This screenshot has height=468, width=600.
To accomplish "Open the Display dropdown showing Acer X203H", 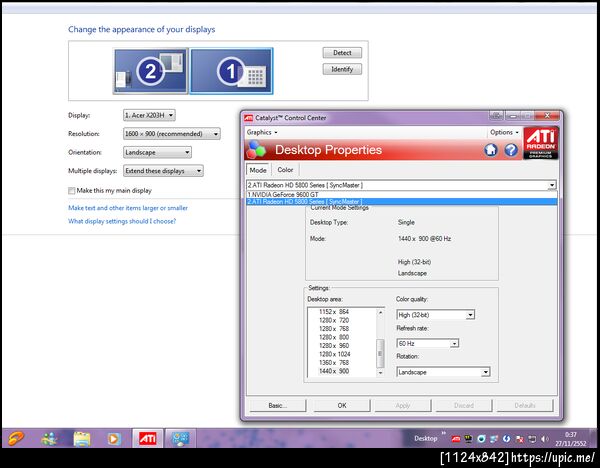I will click(149, 115).
